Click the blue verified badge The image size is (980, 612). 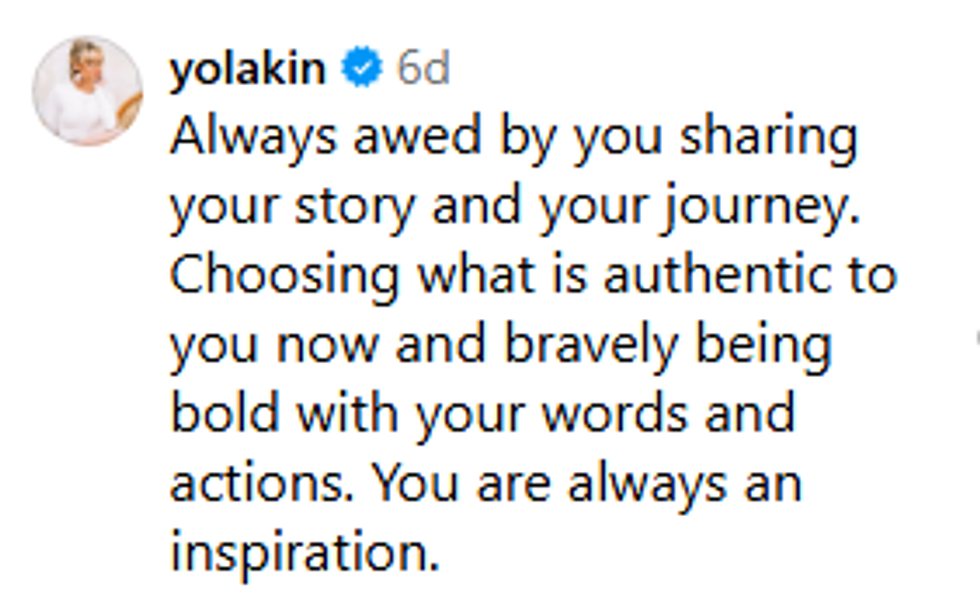point(361,69)
